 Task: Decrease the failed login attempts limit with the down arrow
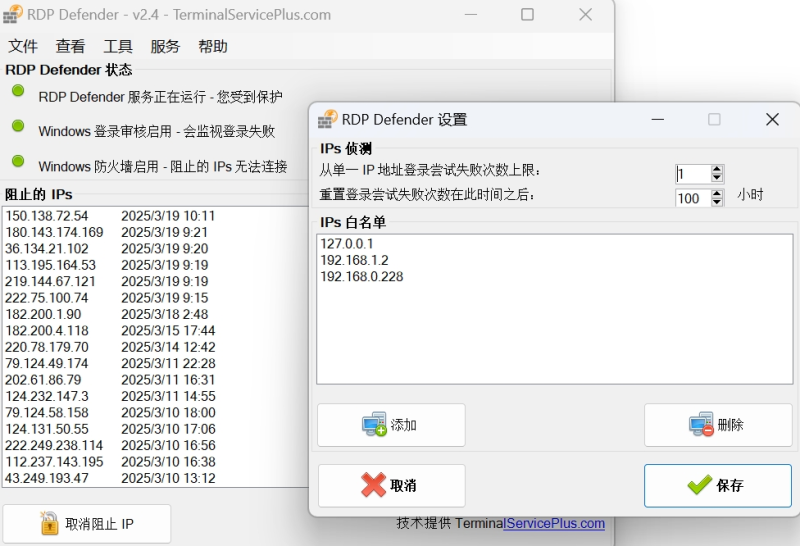717,178
